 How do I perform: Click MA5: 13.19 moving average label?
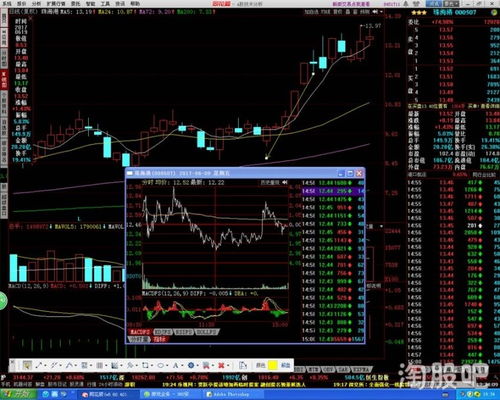[78, 12]
